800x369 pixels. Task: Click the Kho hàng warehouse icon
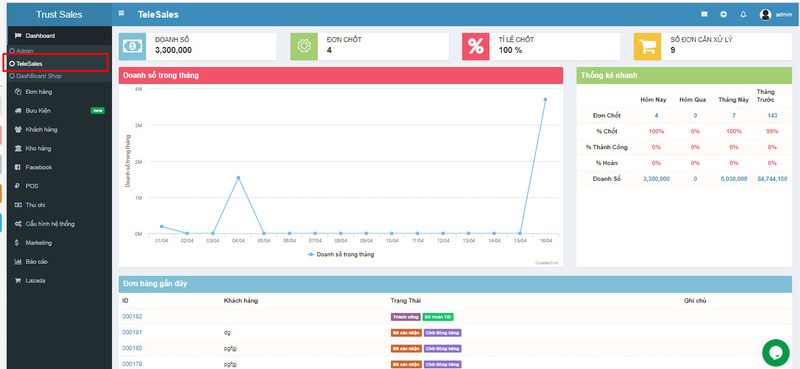[18, 149]
